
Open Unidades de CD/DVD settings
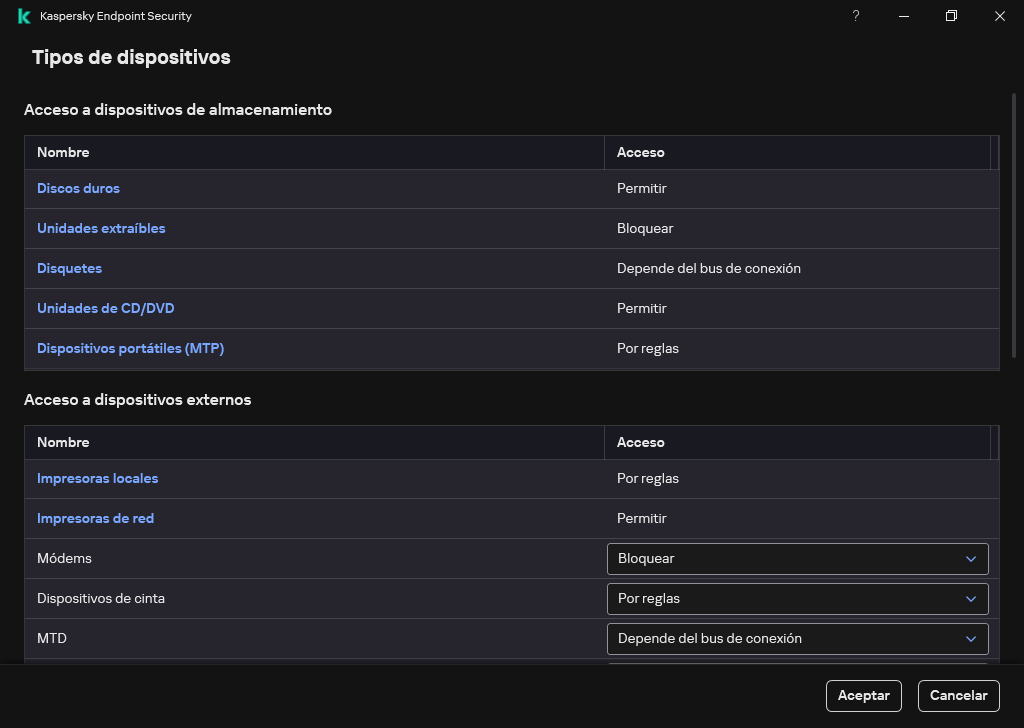pos(105,308)
